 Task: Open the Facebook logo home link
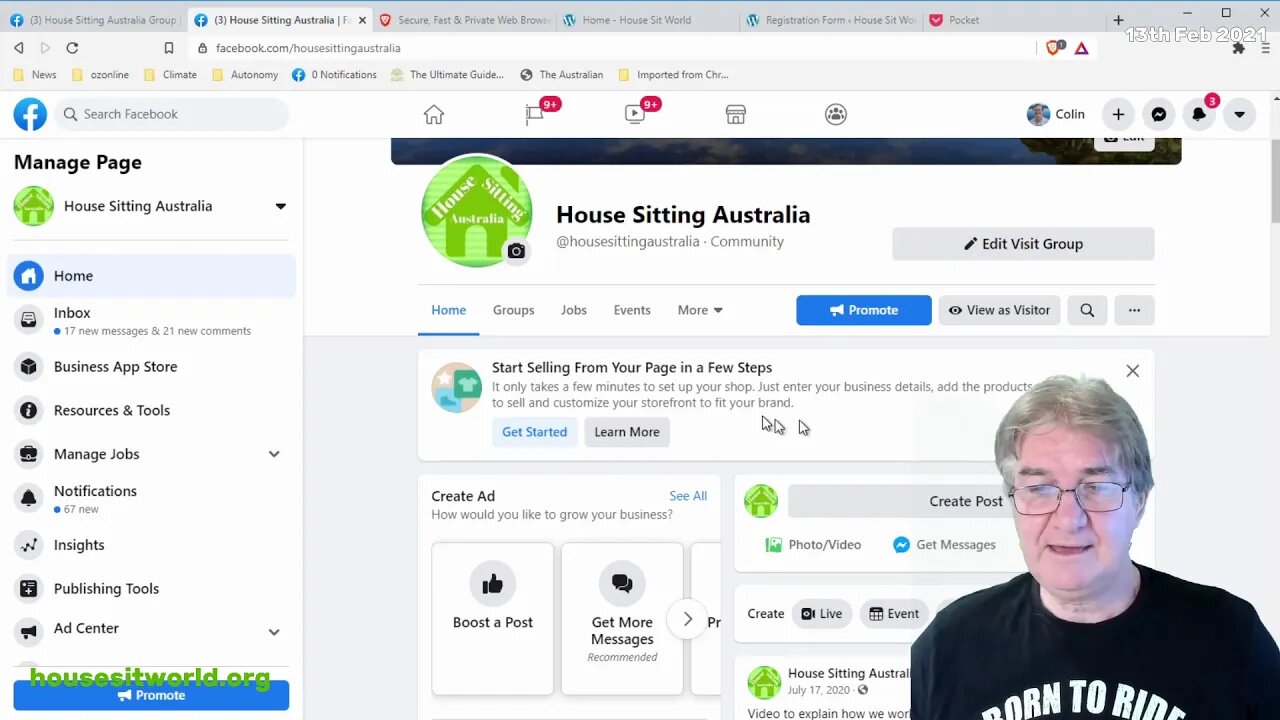(30, 114)
